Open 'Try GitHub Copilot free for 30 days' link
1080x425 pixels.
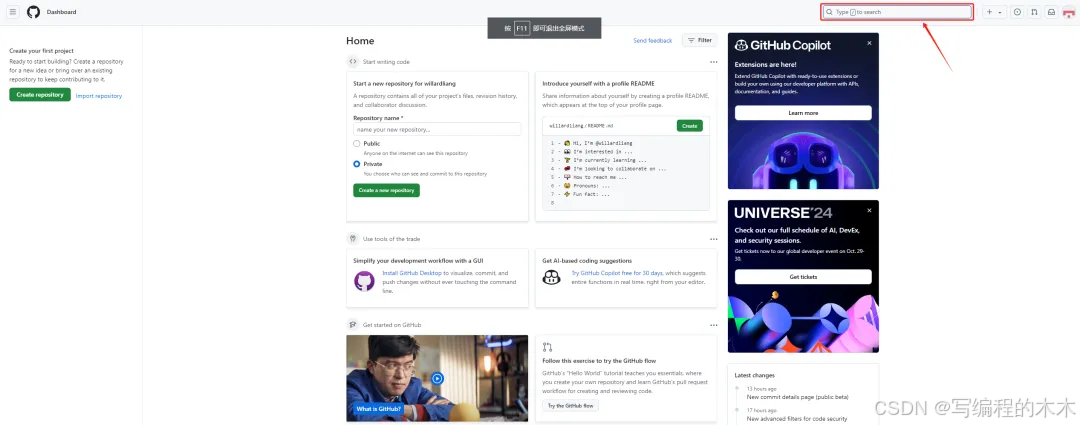[x=617, y=273]
